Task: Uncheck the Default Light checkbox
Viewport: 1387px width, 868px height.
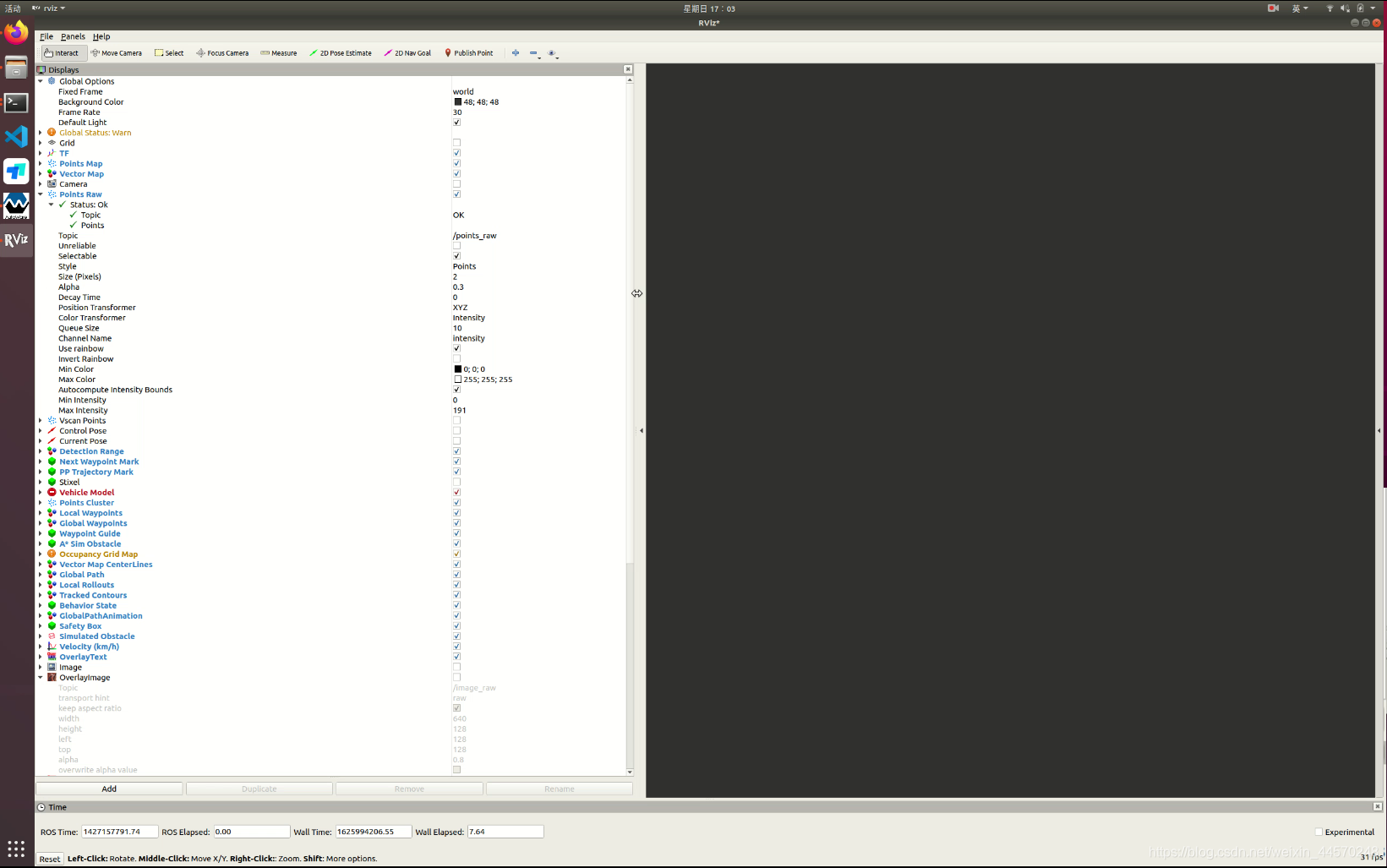Action: click(x=456, y=123)
